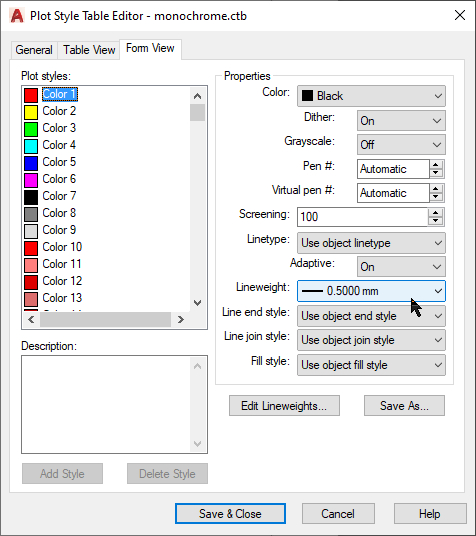Open the Line end style dropdown
Screen dimensions: 476x536
click(x=371, y=316)
